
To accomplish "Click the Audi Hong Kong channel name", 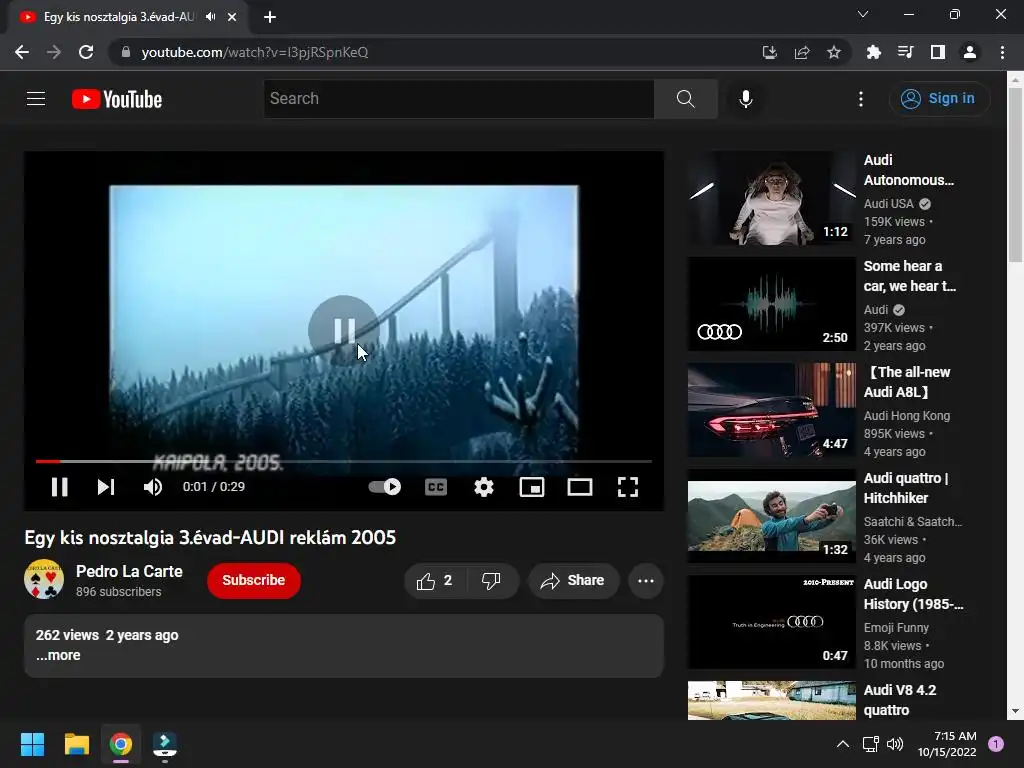I will point(906,416).
